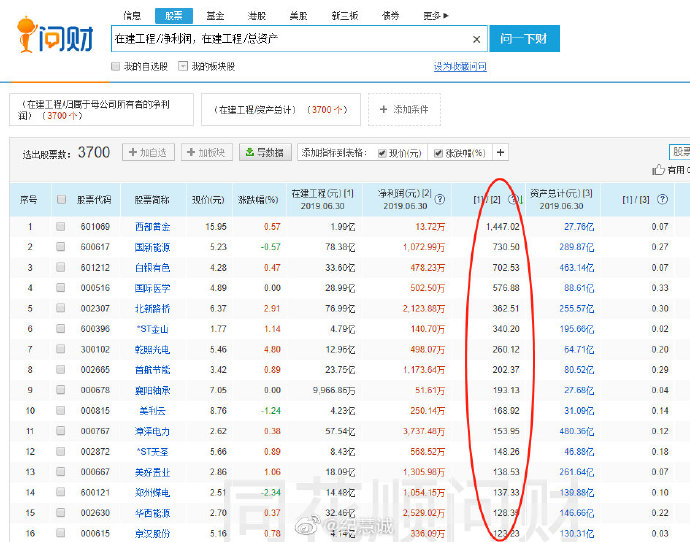Open the 北新路桥 stock link
The image size is (690, 542).
[152, 308]
